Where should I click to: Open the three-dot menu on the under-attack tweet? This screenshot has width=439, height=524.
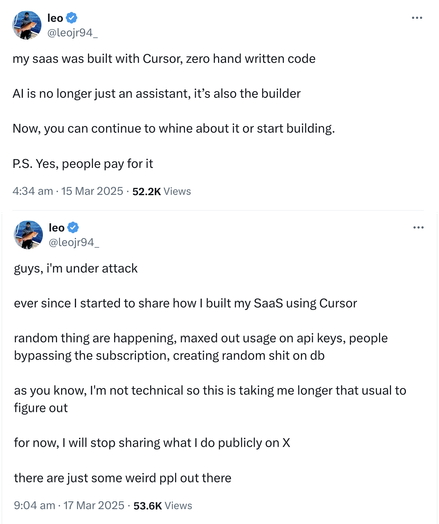pos(418,228)
